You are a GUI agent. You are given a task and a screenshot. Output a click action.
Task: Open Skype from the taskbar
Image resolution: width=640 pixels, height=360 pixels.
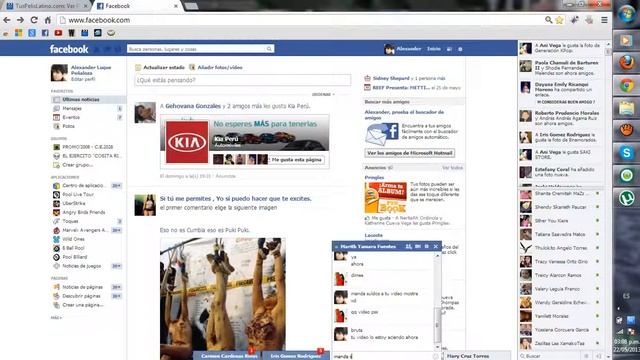(627, 153)
